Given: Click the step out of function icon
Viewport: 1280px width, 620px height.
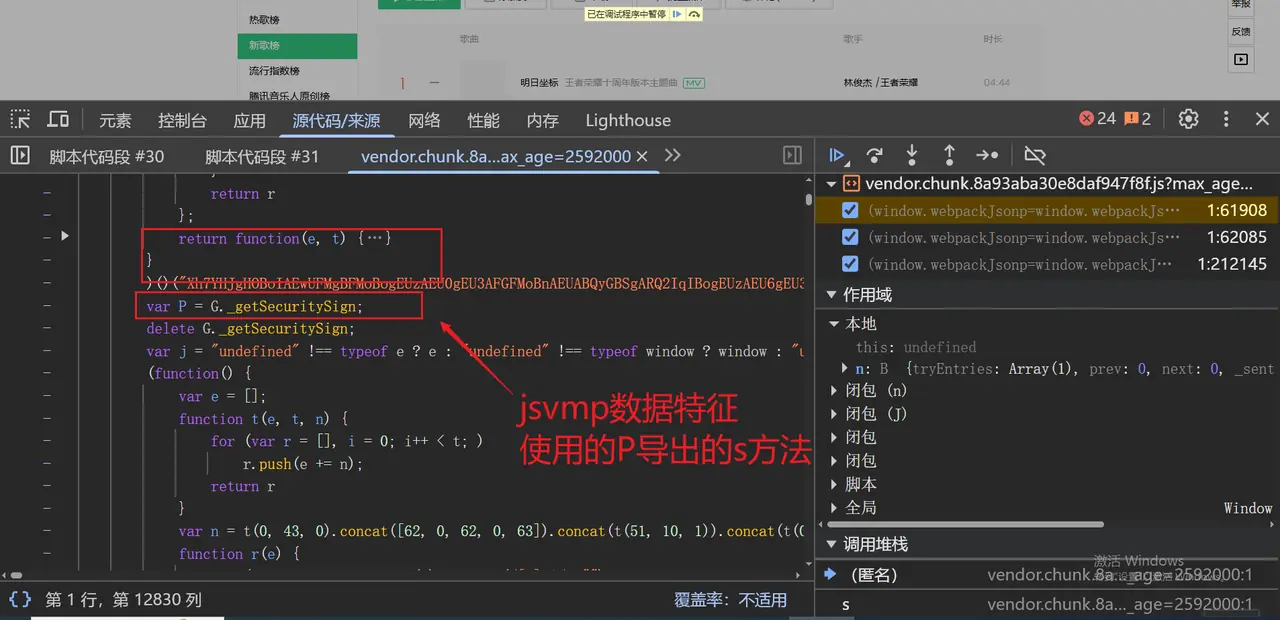Looking at the screenshot, I should point(949,155).
